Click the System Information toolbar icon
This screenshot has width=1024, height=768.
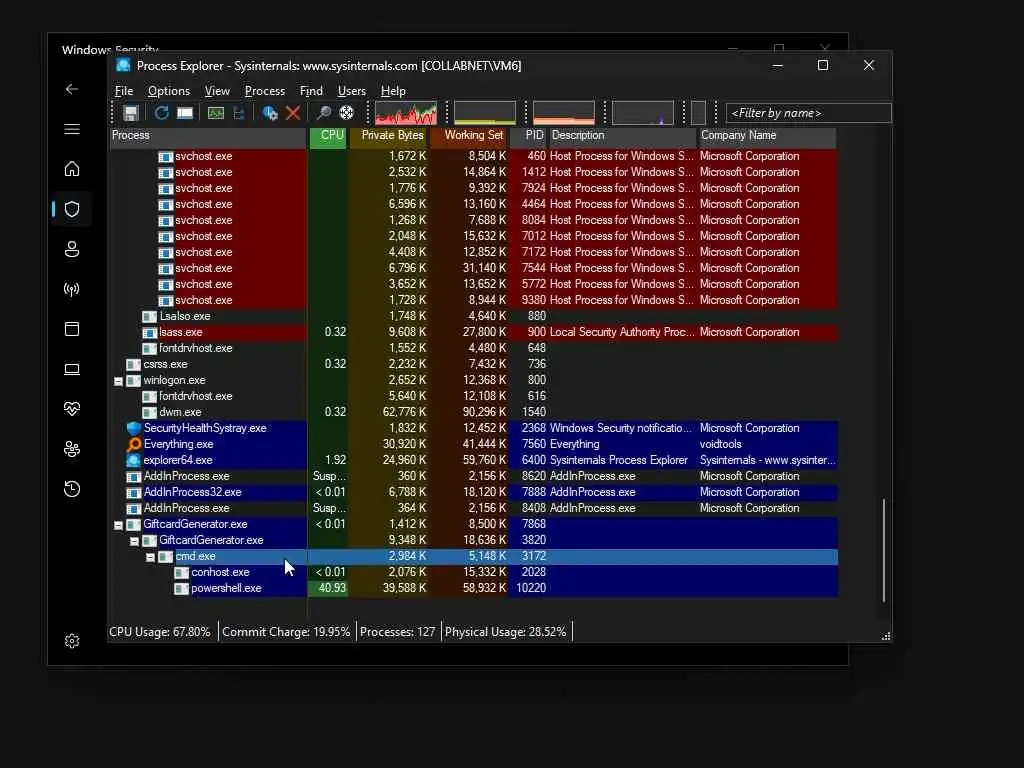(x=216, y=113)
